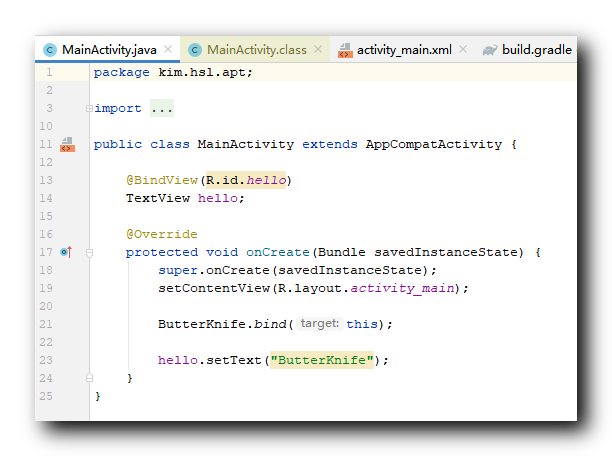
Task: Click the fold end marker on line 24
Action: [x=89, y=378]
